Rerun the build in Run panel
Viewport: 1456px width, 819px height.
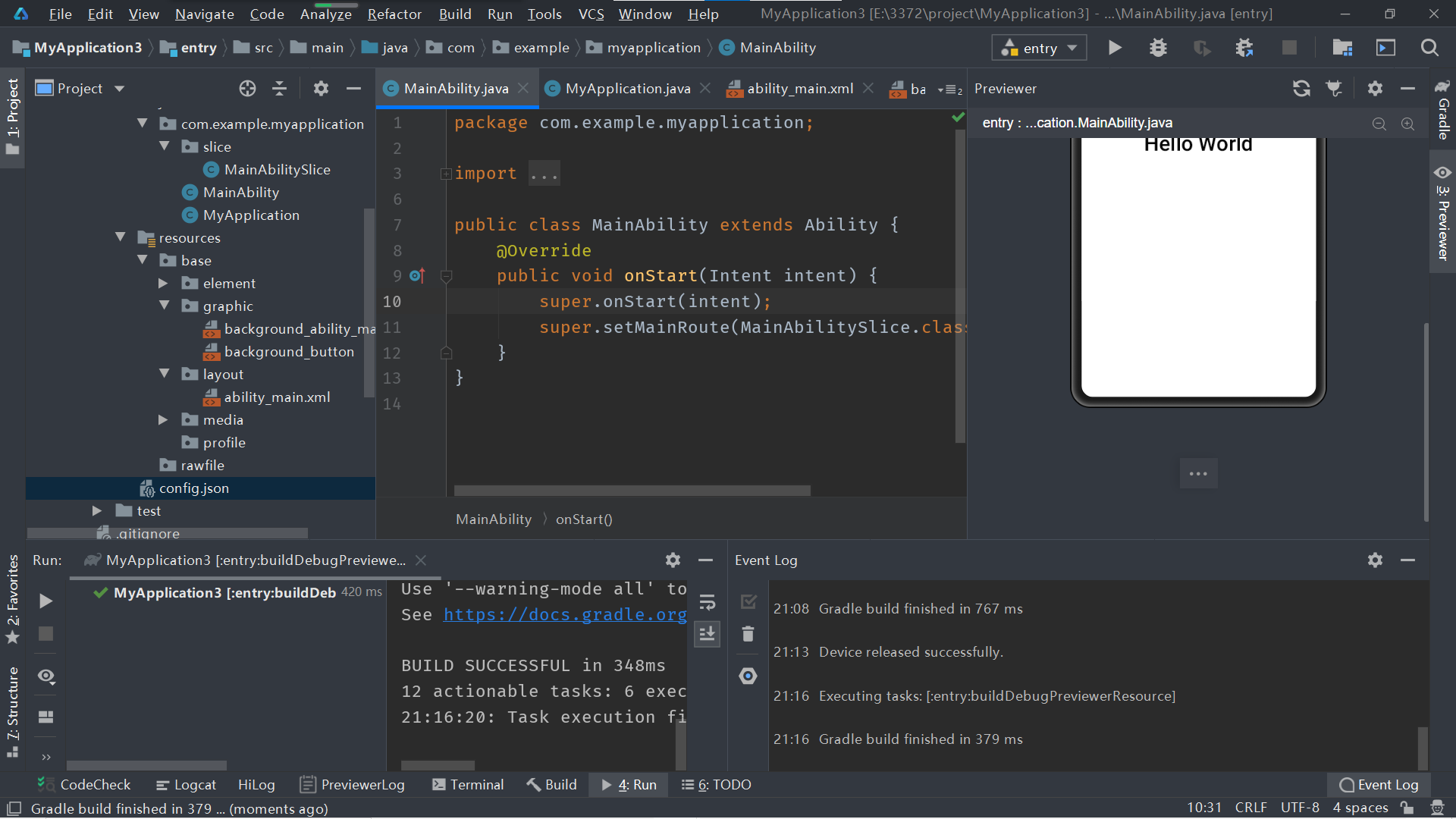click(45, 601)
